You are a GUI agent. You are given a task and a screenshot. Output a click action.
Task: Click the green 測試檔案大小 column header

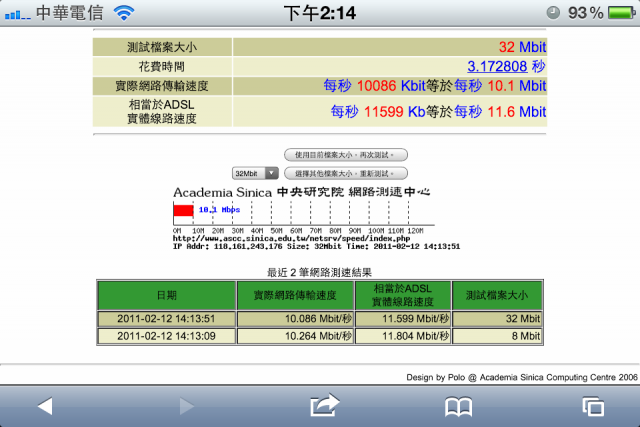point(497,295)
